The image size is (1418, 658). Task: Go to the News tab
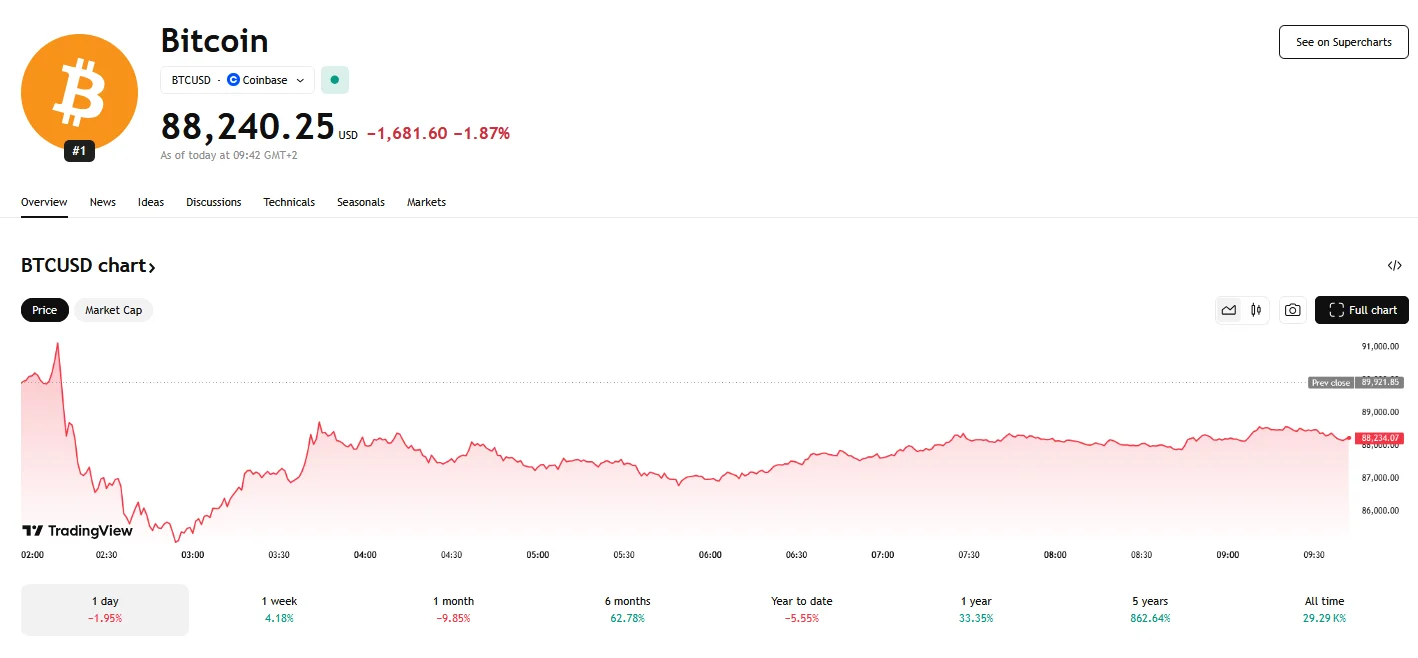[x=103, y=202]
